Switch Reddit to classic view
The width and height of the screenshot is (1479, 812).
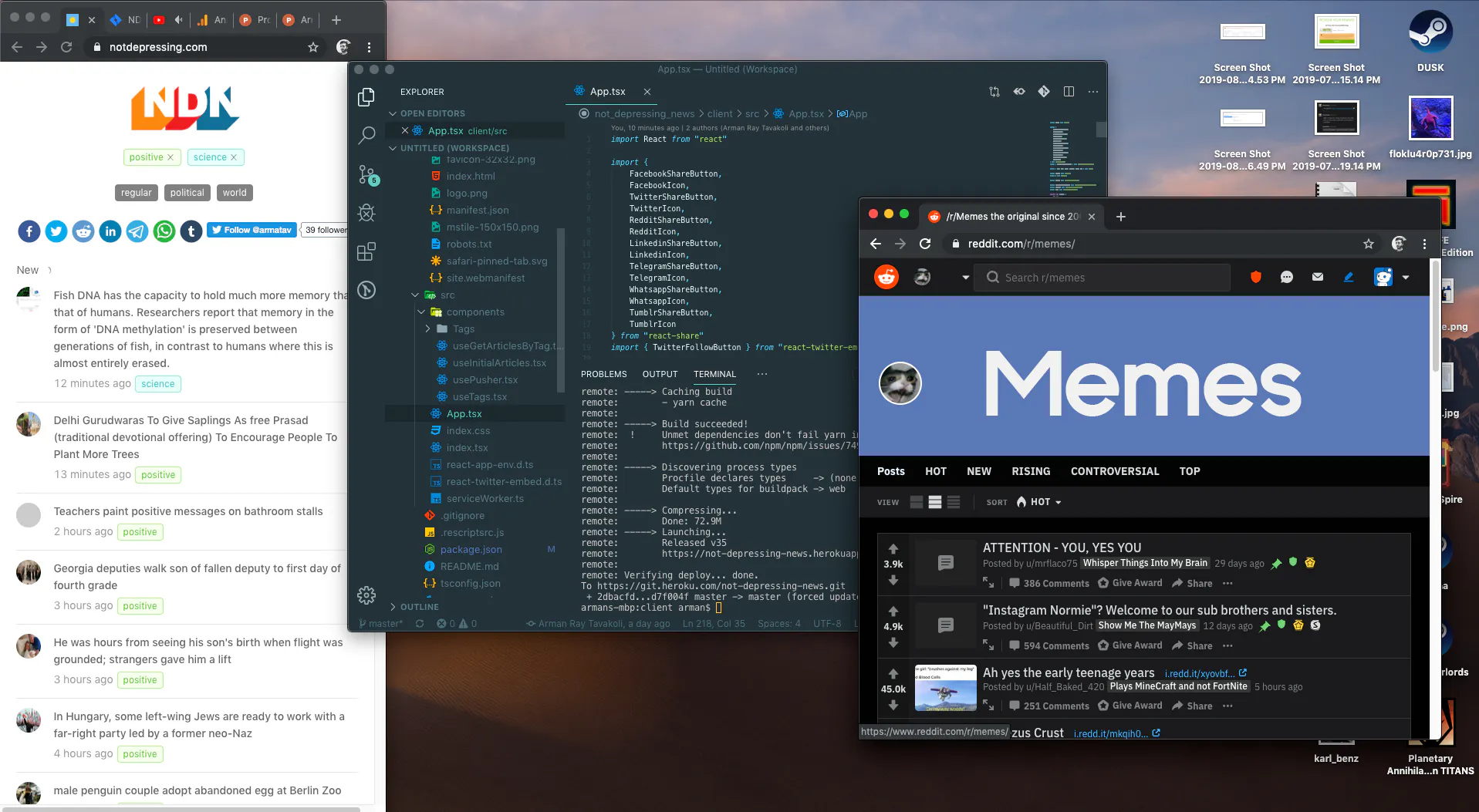tap(935, 502)
